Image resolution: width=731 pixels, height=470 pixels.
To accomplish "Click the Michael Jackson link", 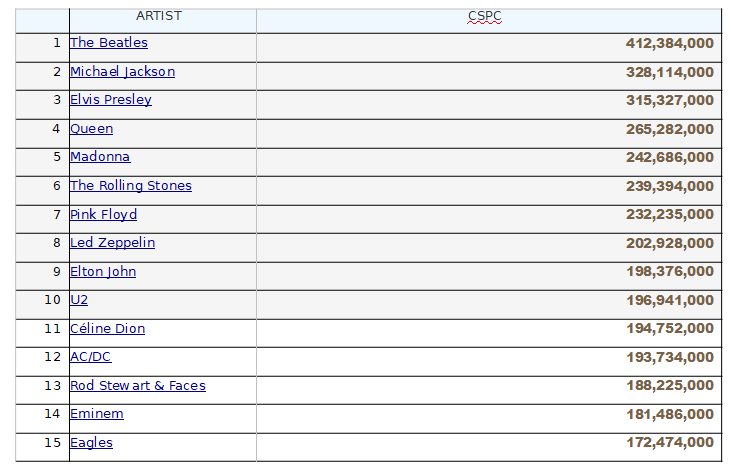I will coord(122,72).
